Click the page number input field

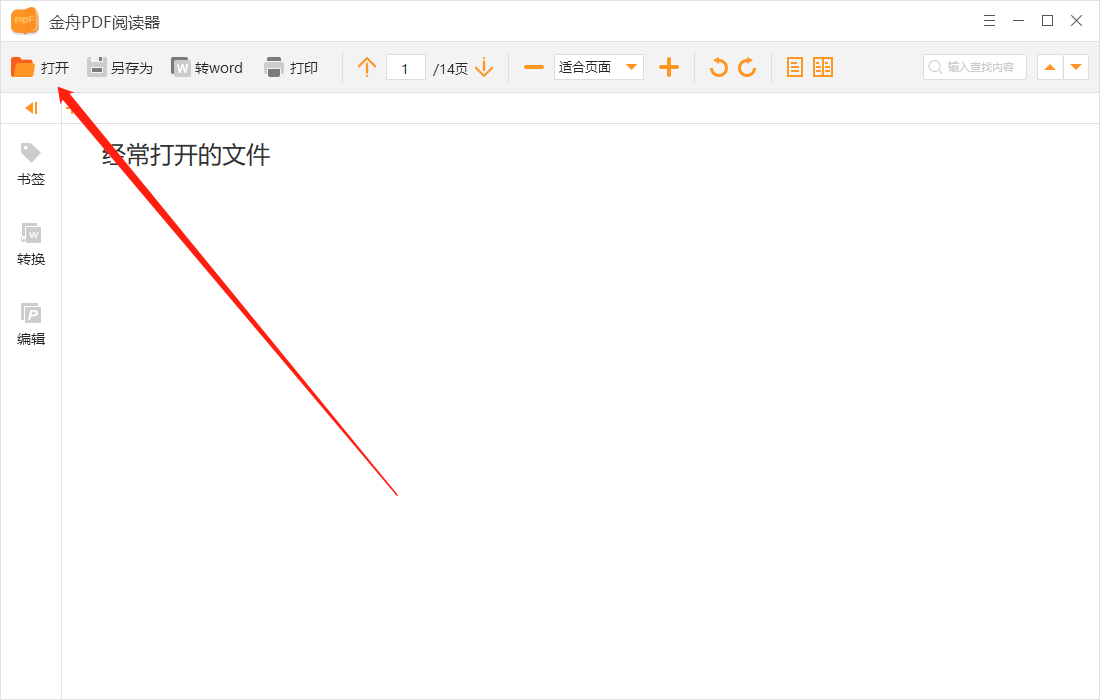pyautogui.click(x=405, y=67)
